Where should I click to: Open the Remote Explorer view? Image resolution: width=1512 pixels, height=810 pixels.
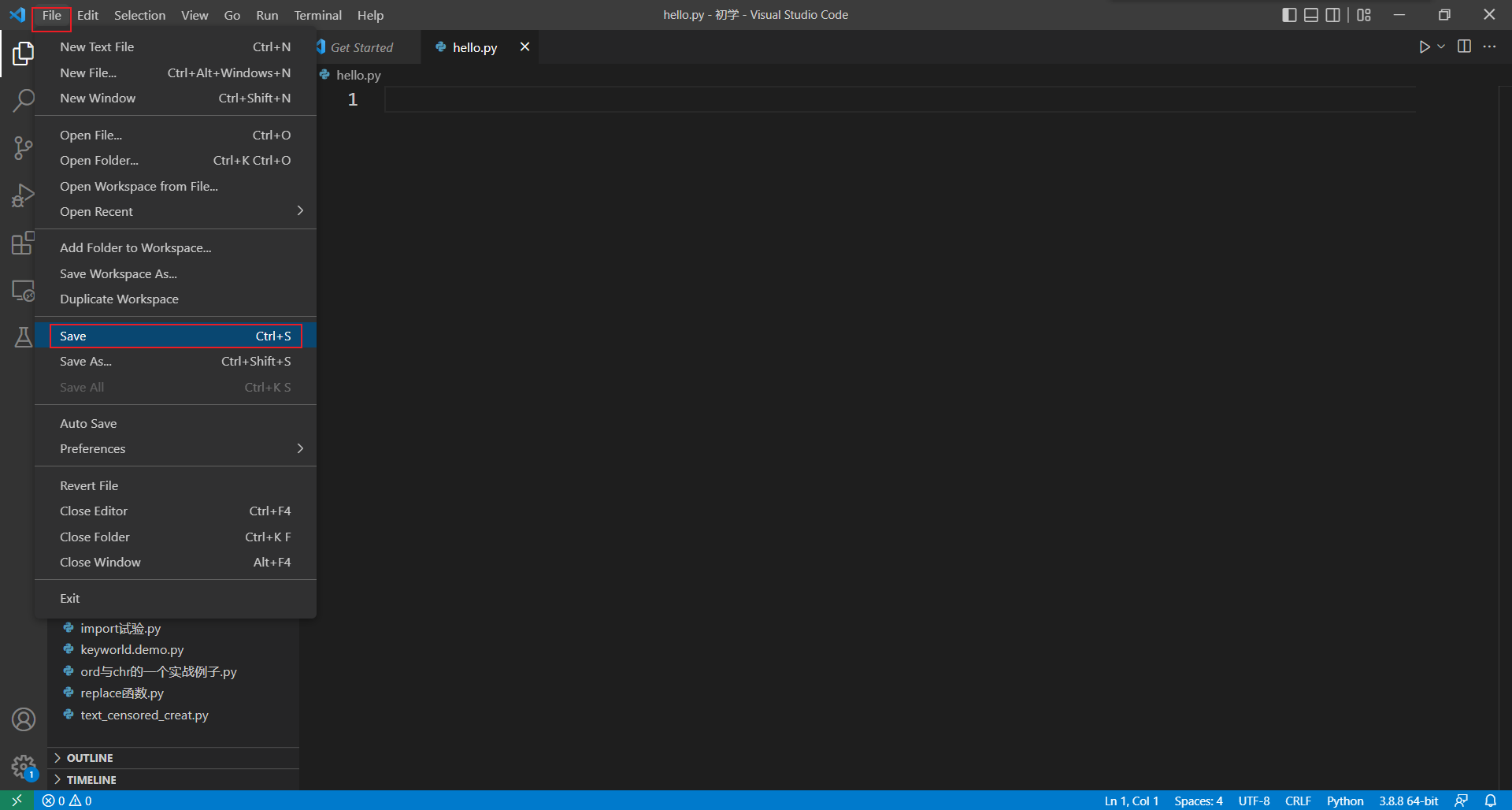(24, 290)
